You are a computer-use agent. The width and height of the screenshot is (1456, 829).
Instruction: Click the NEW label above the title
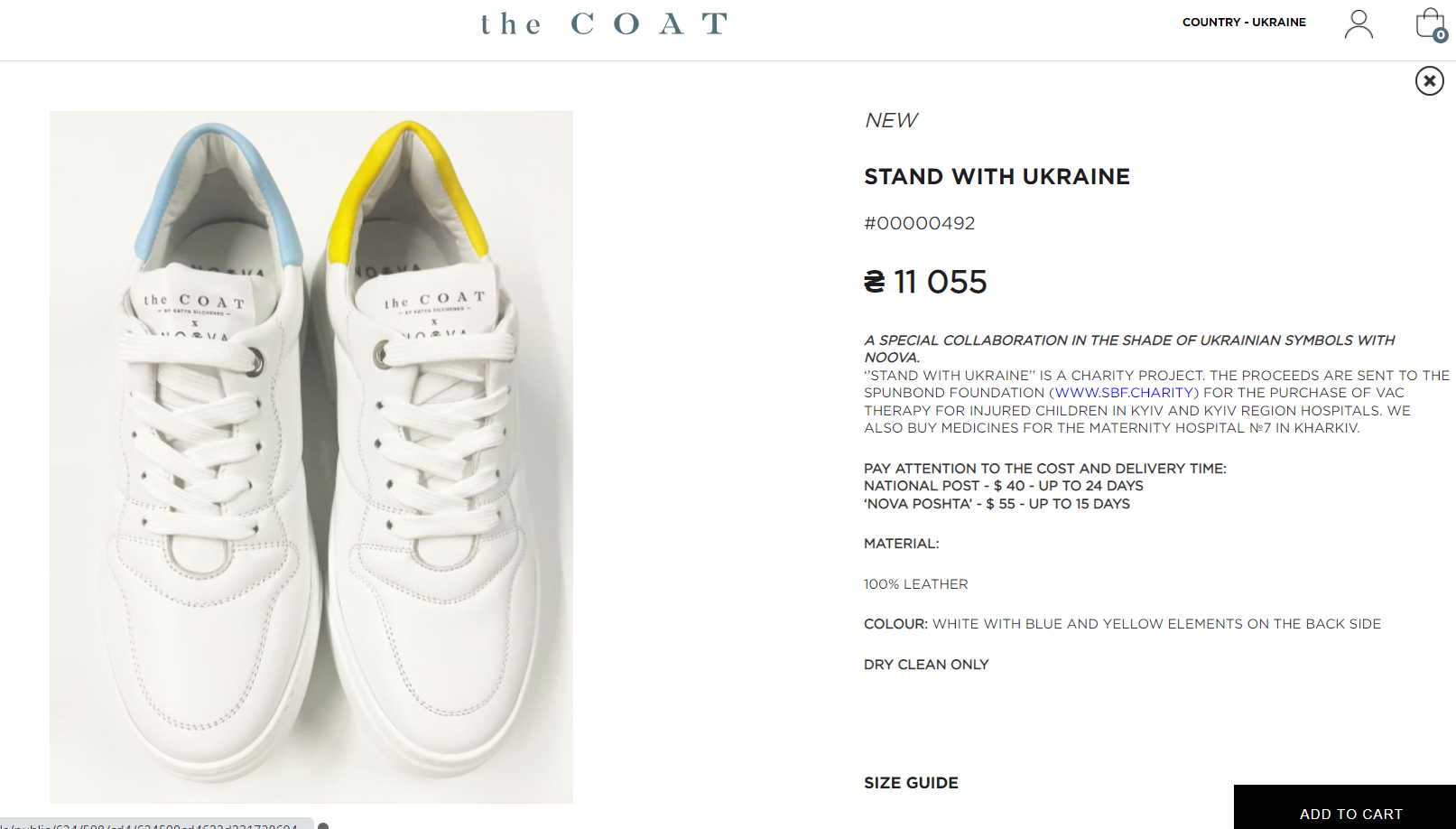(891, 121)
